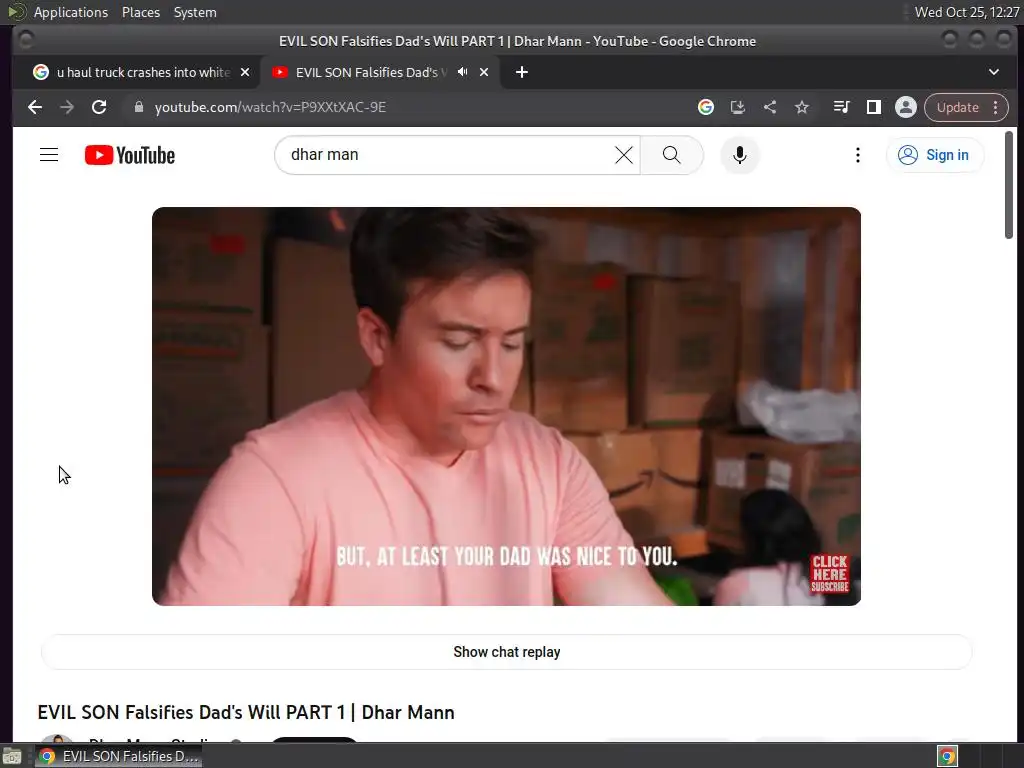
Task: Click the lock site info icon
Action: [138, 107]
